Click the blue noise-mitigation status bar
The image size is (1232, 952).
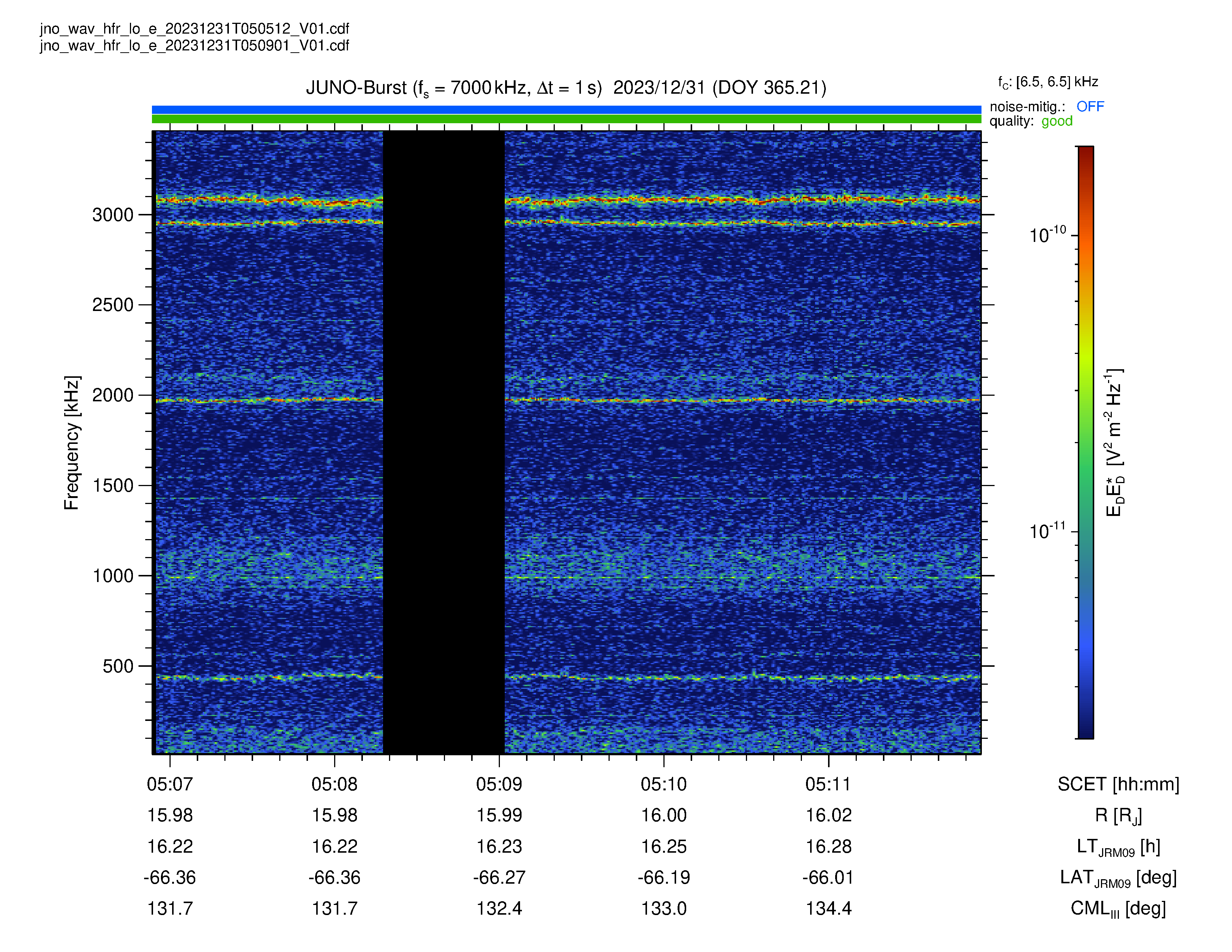[566, 109]
